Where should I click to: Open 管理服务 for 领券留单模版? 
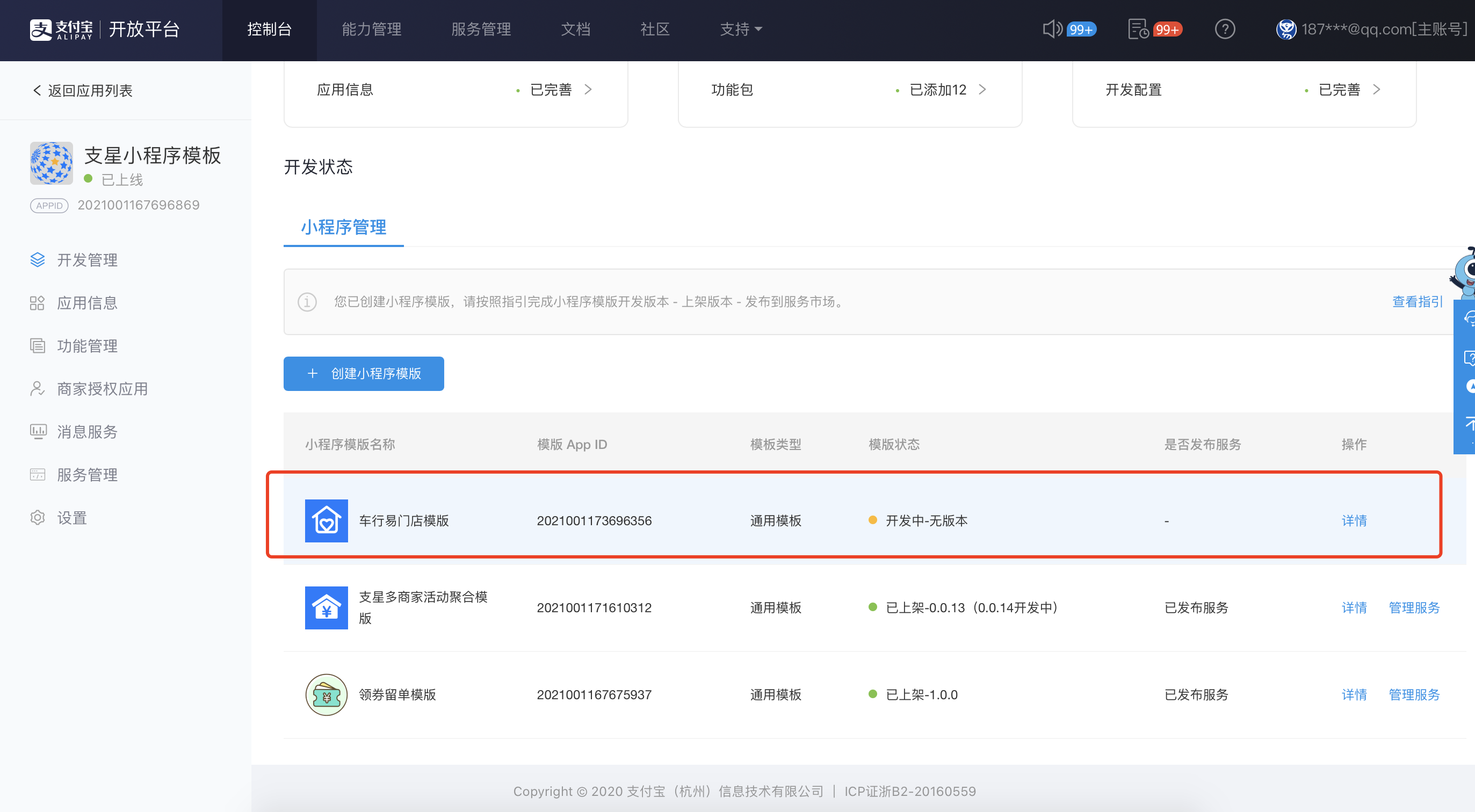click(1414, 694)
